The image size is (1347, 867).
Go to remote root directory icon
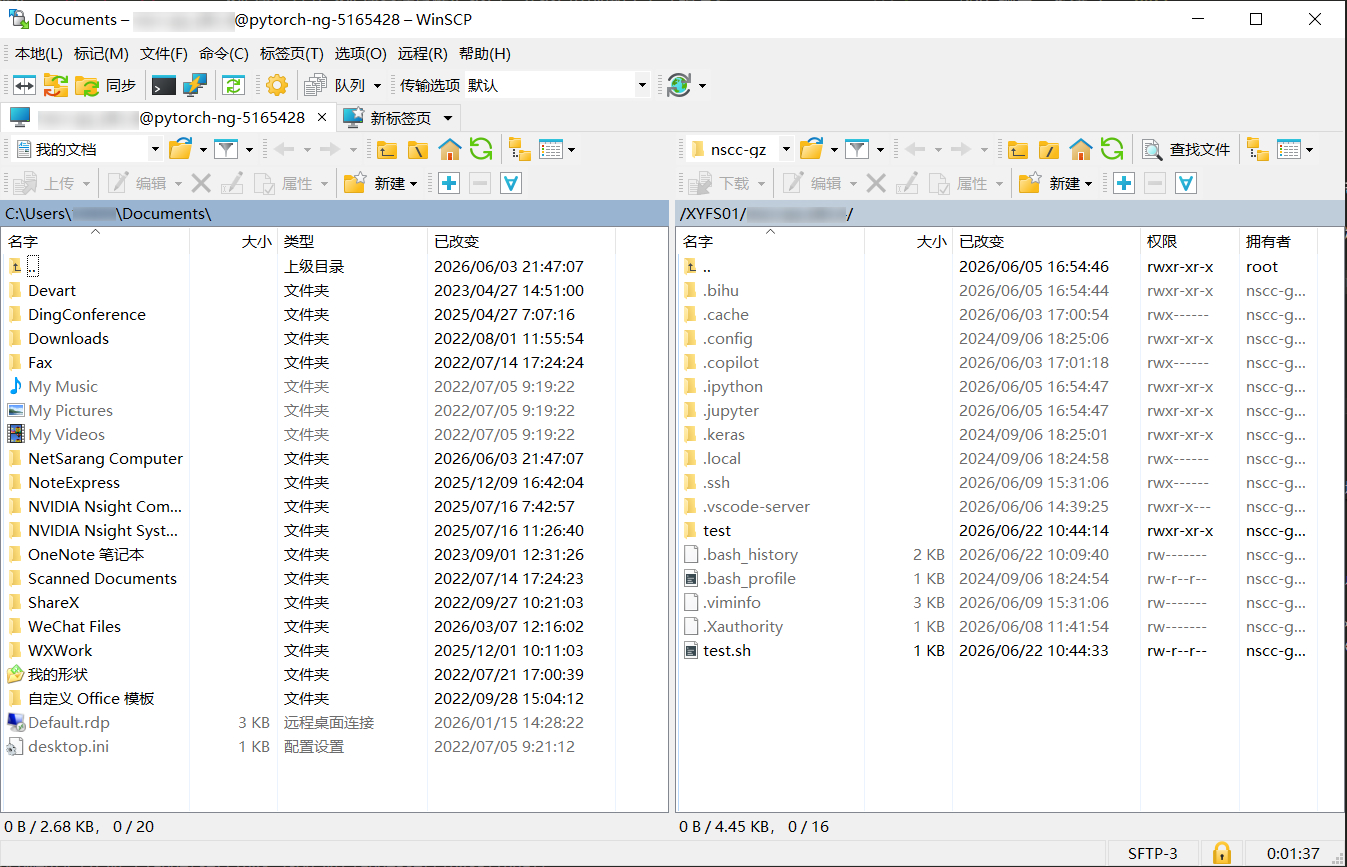point(1049,150)
